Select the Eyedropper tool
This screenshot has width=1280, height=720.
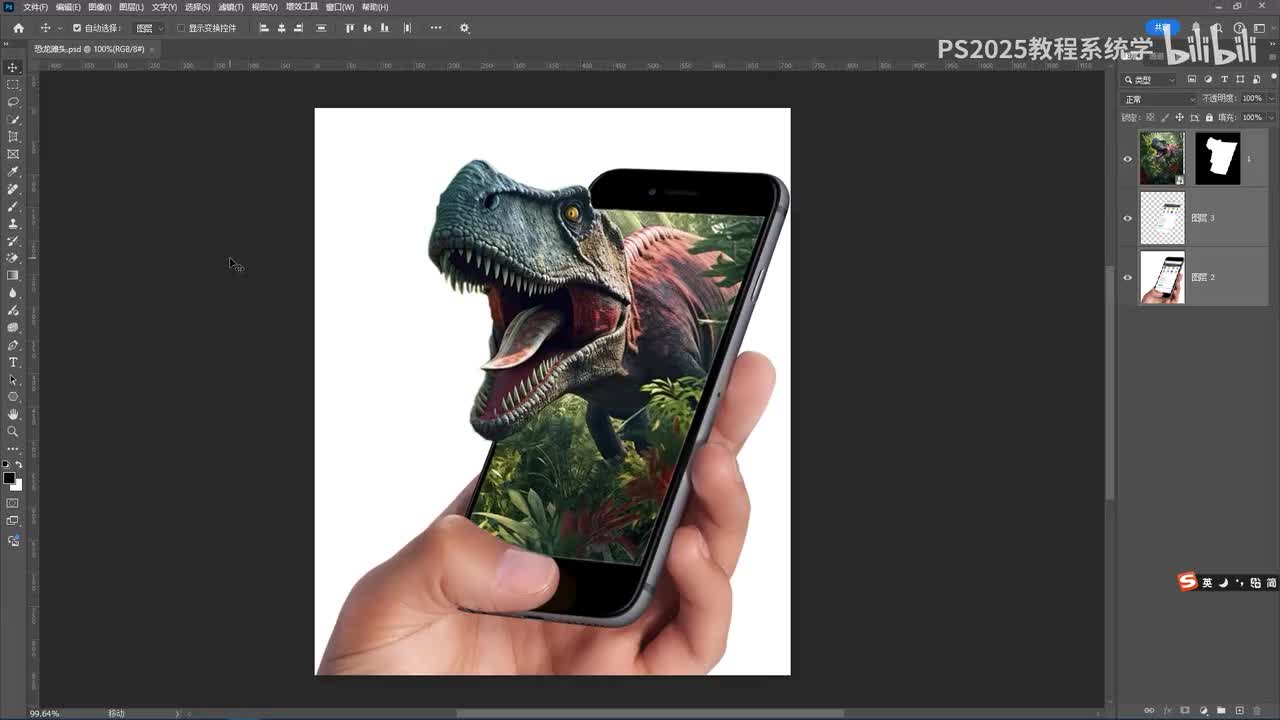click(x=13, y=172)
